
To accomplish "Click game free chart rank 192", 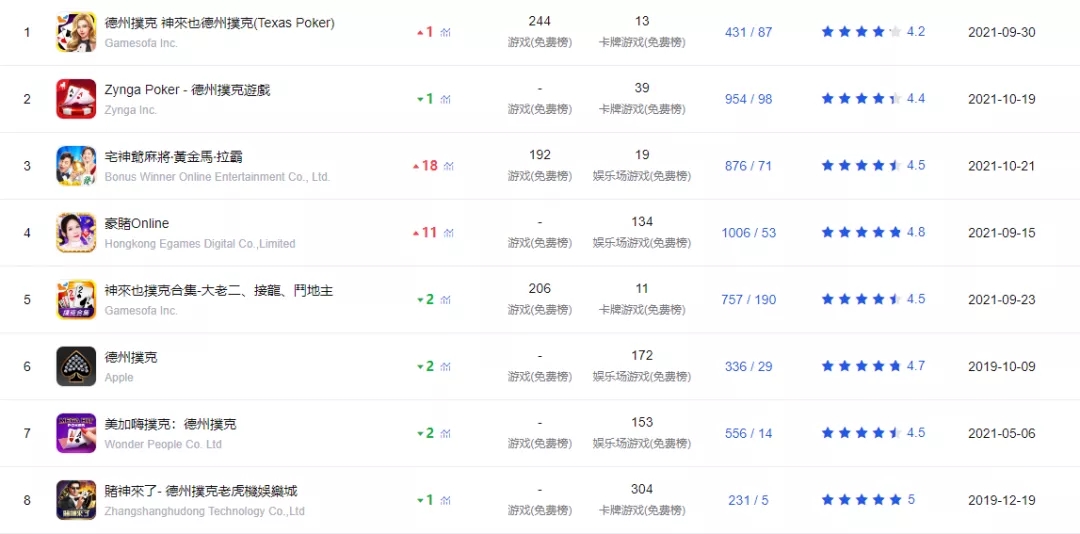I will coord(539,155).
